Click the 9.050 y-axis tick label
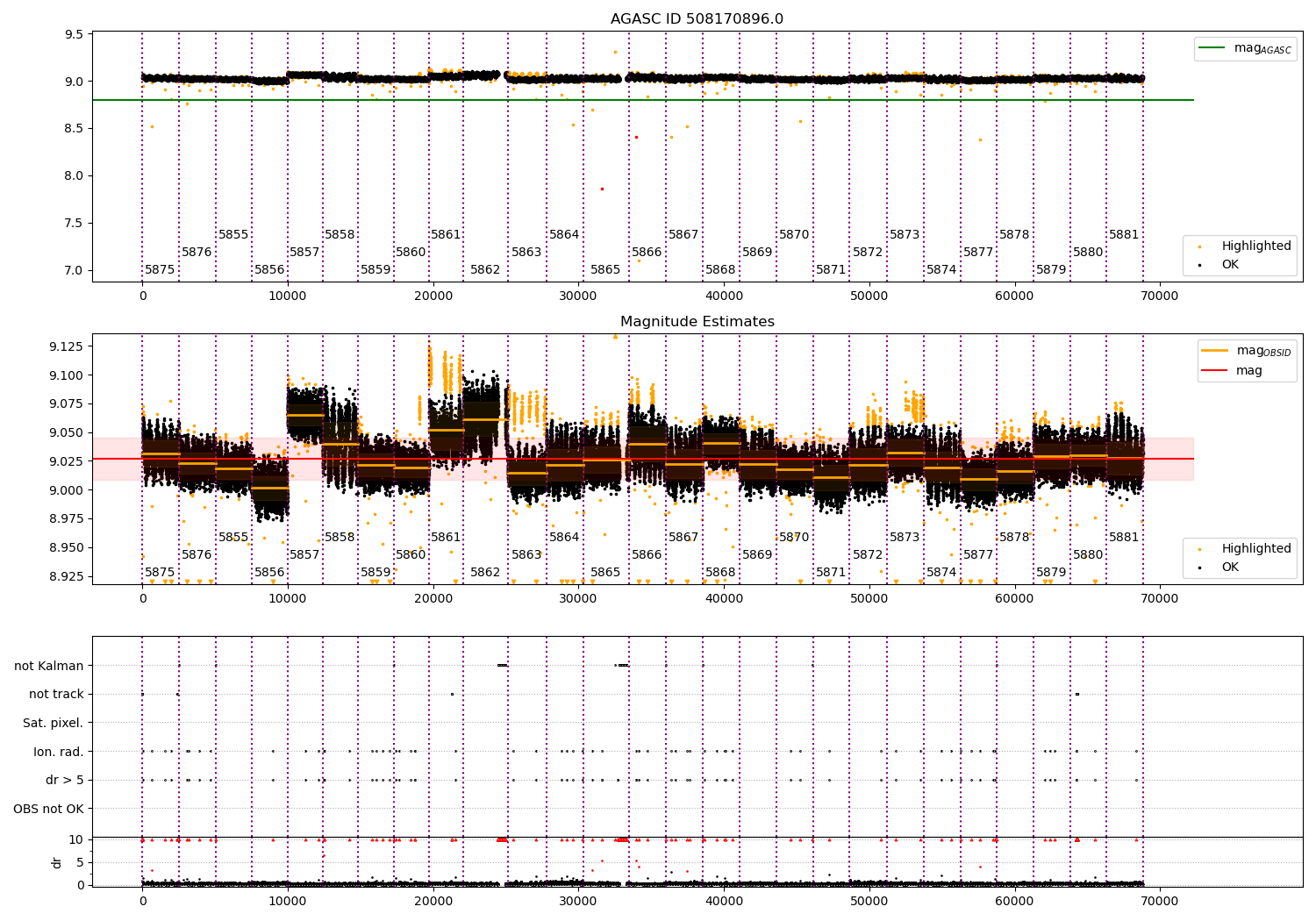 [x=67, y=433]
